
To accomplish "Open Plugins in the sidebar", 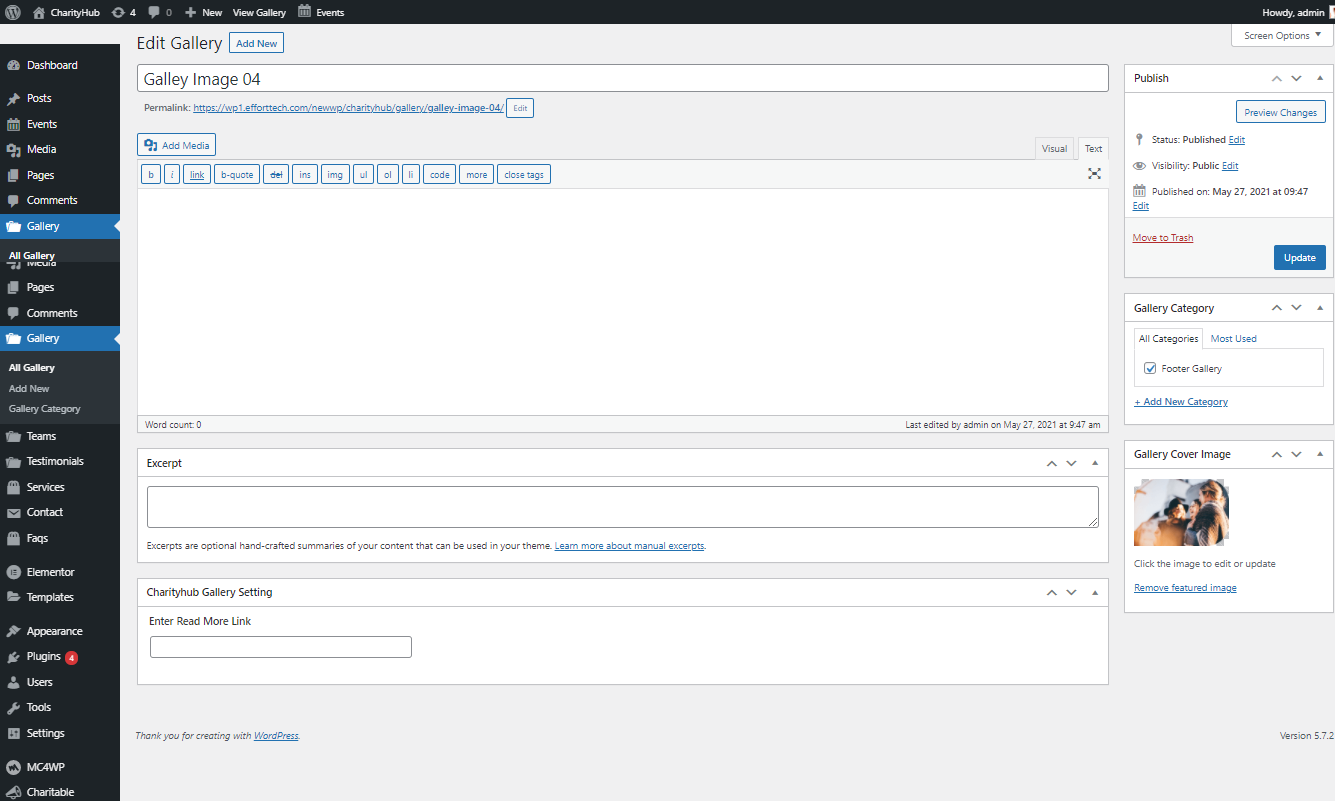I will pyautogui.click(x=43, y=657).
